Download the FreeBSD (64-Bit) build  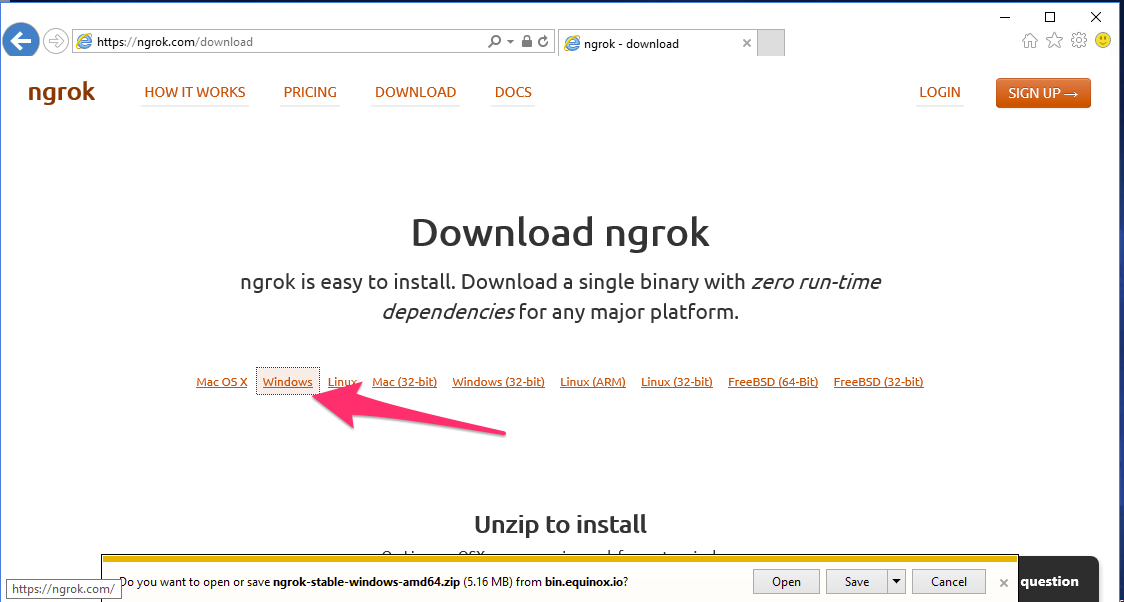(x=773, y=382)
